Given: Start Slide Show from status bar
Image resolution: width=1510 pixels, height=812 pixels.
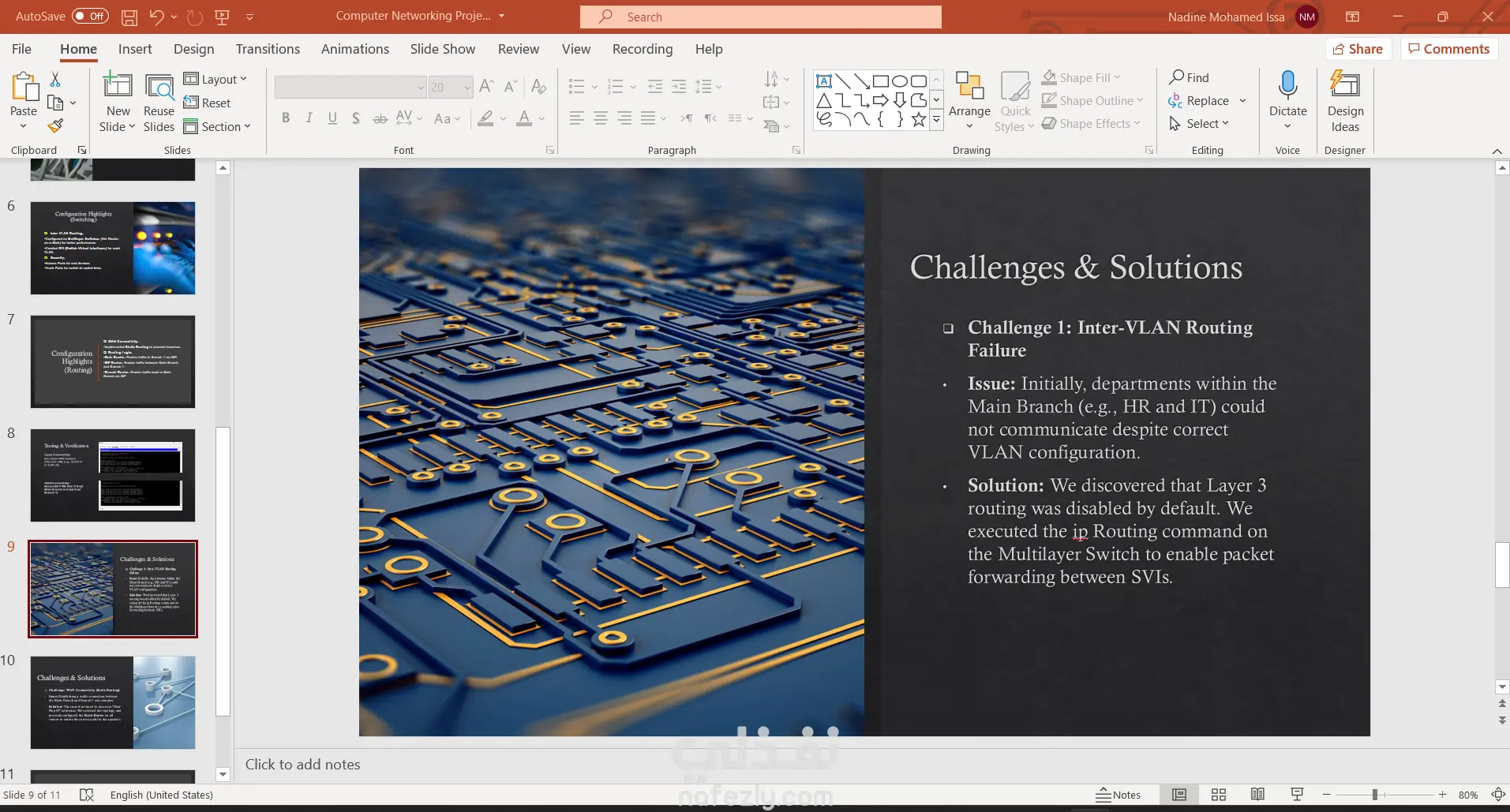Looking at the screenshot, I should coord(1297,795).
